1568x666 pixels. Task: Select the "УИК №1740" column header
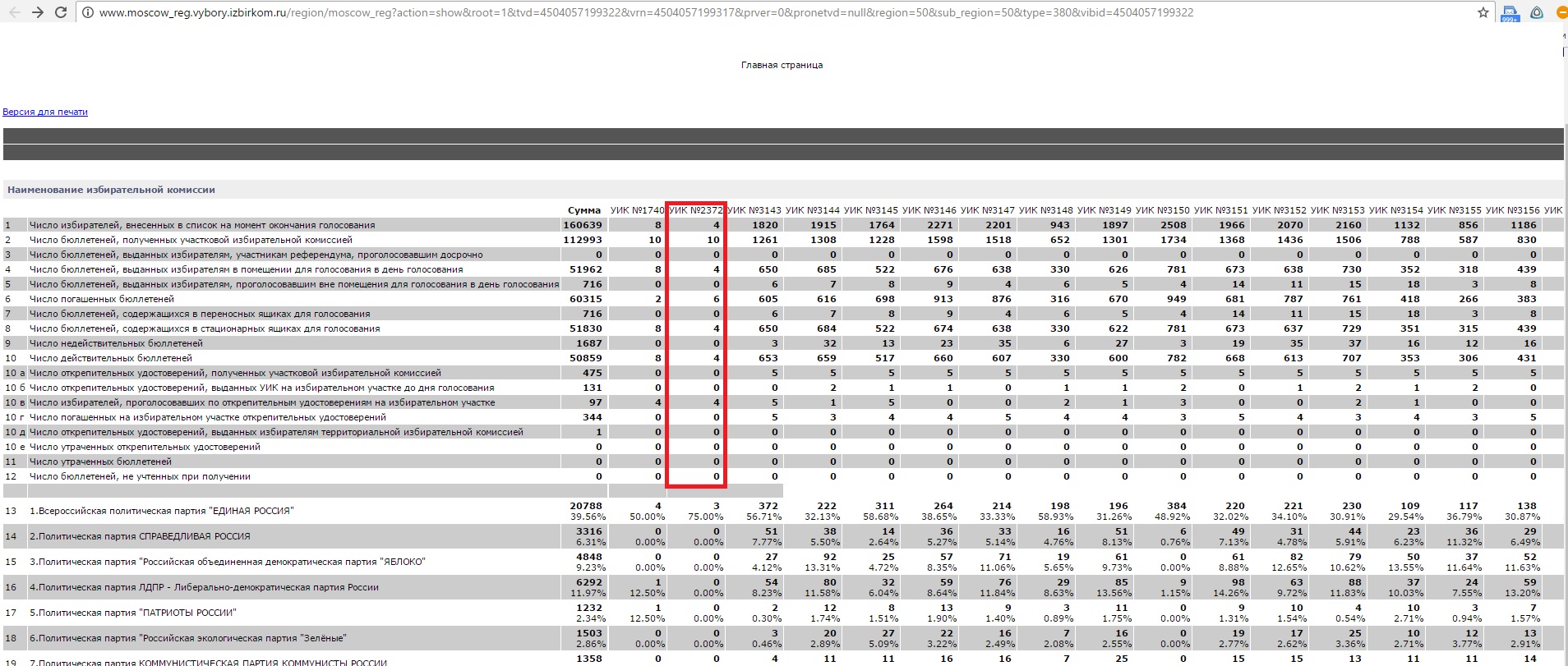637,210
